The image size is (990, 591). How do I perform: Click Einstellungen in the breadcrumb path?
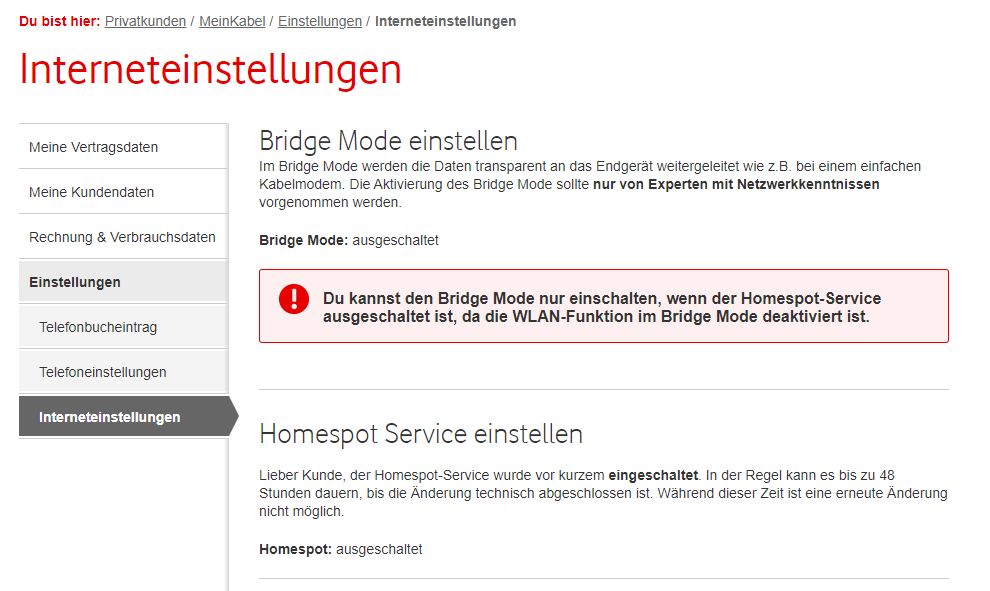319,20
